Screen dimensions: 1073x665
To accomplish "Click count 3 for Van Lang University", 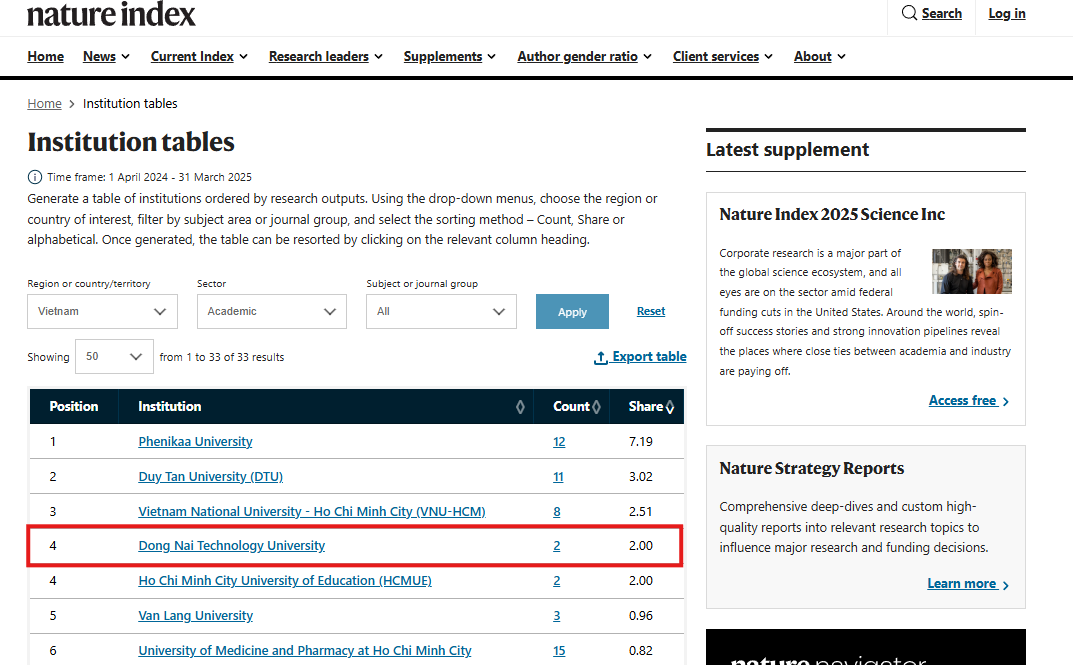I will (x=556, y=616).
